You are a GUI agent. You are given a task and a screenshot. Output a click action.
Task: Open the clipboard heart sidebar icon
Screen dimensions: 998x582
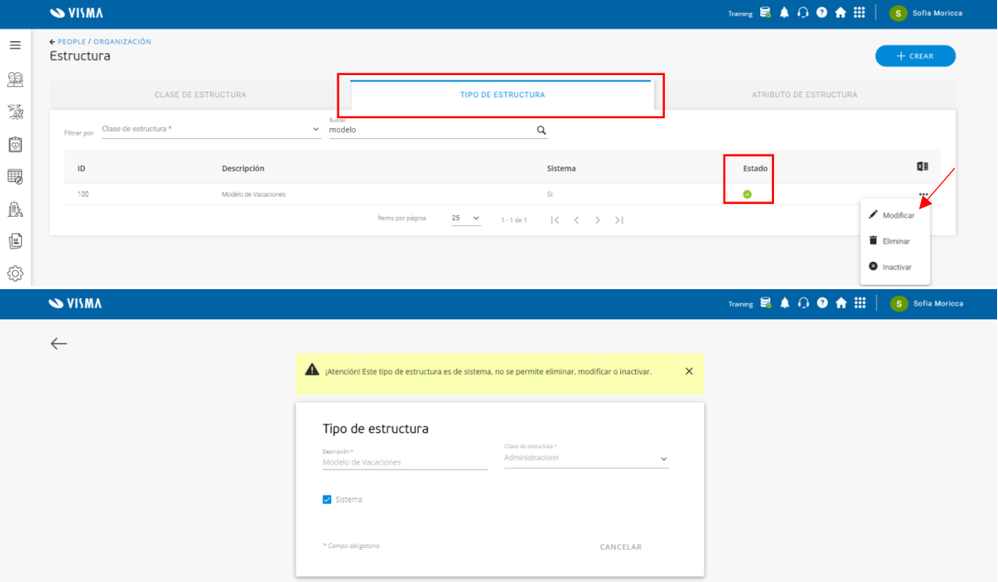point(15,145)
